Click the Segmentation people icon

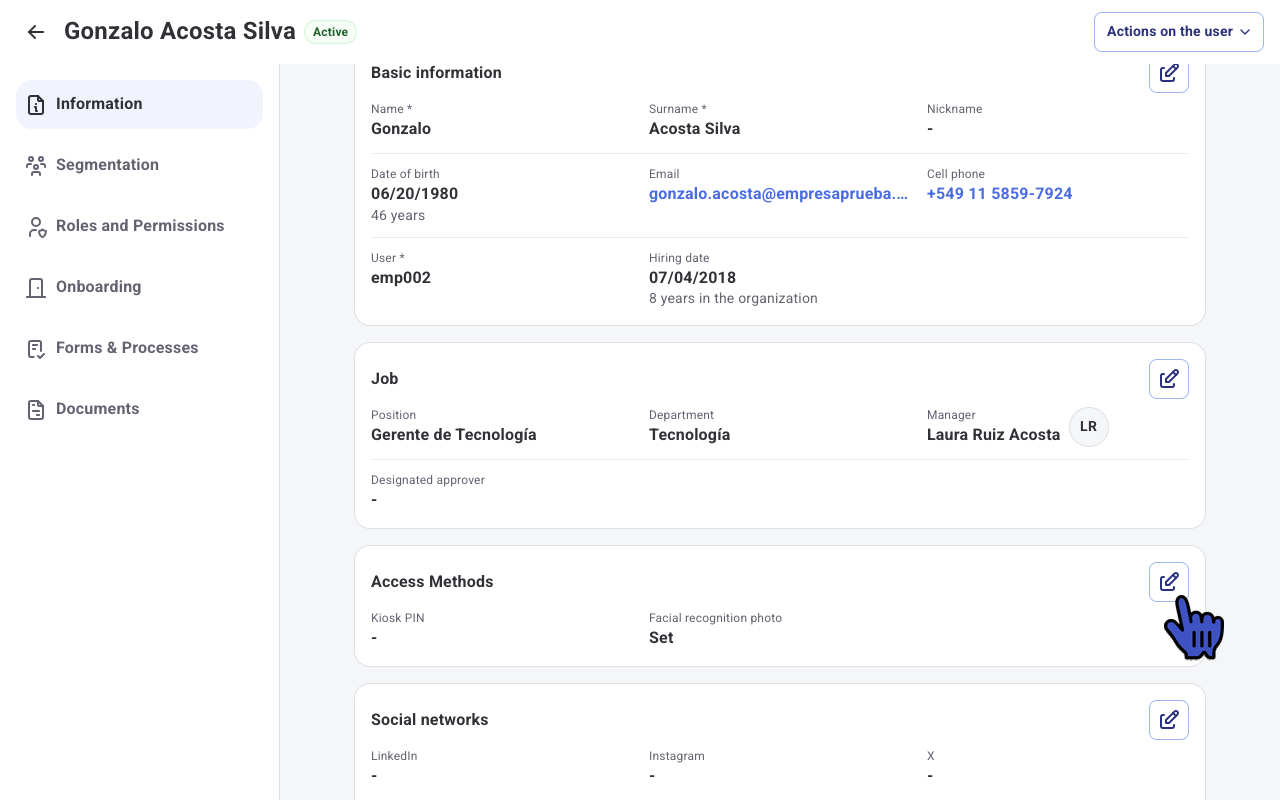pos(36,166)
